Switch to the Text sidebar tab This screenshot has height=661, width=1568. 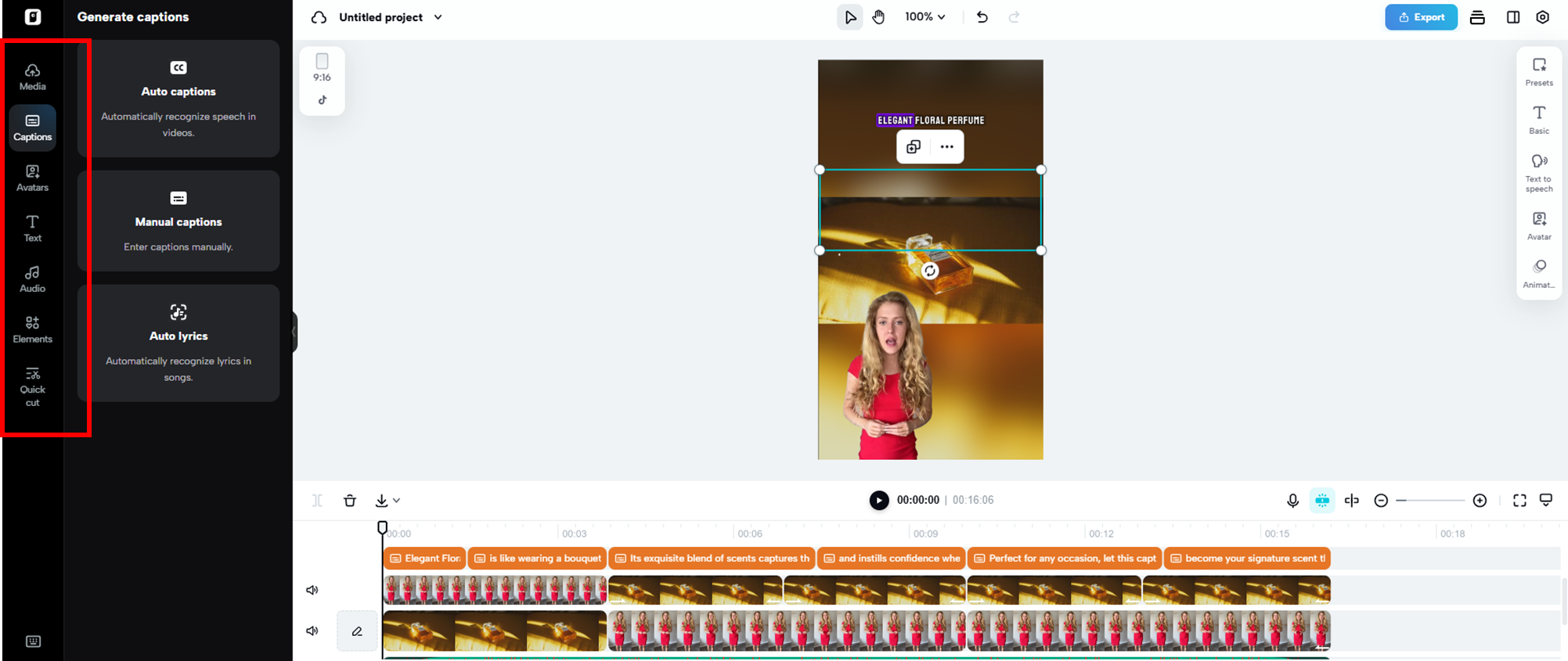[32, 228]
